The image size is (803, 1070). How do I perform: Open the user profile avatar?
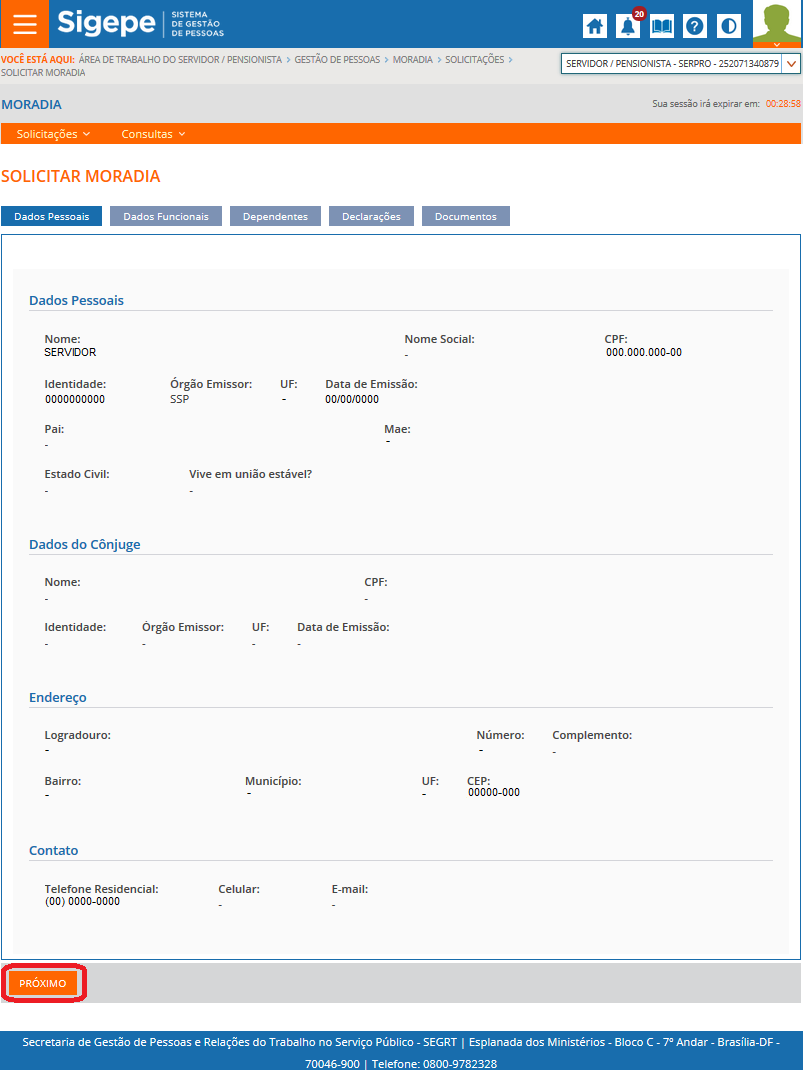coord(777,24)
